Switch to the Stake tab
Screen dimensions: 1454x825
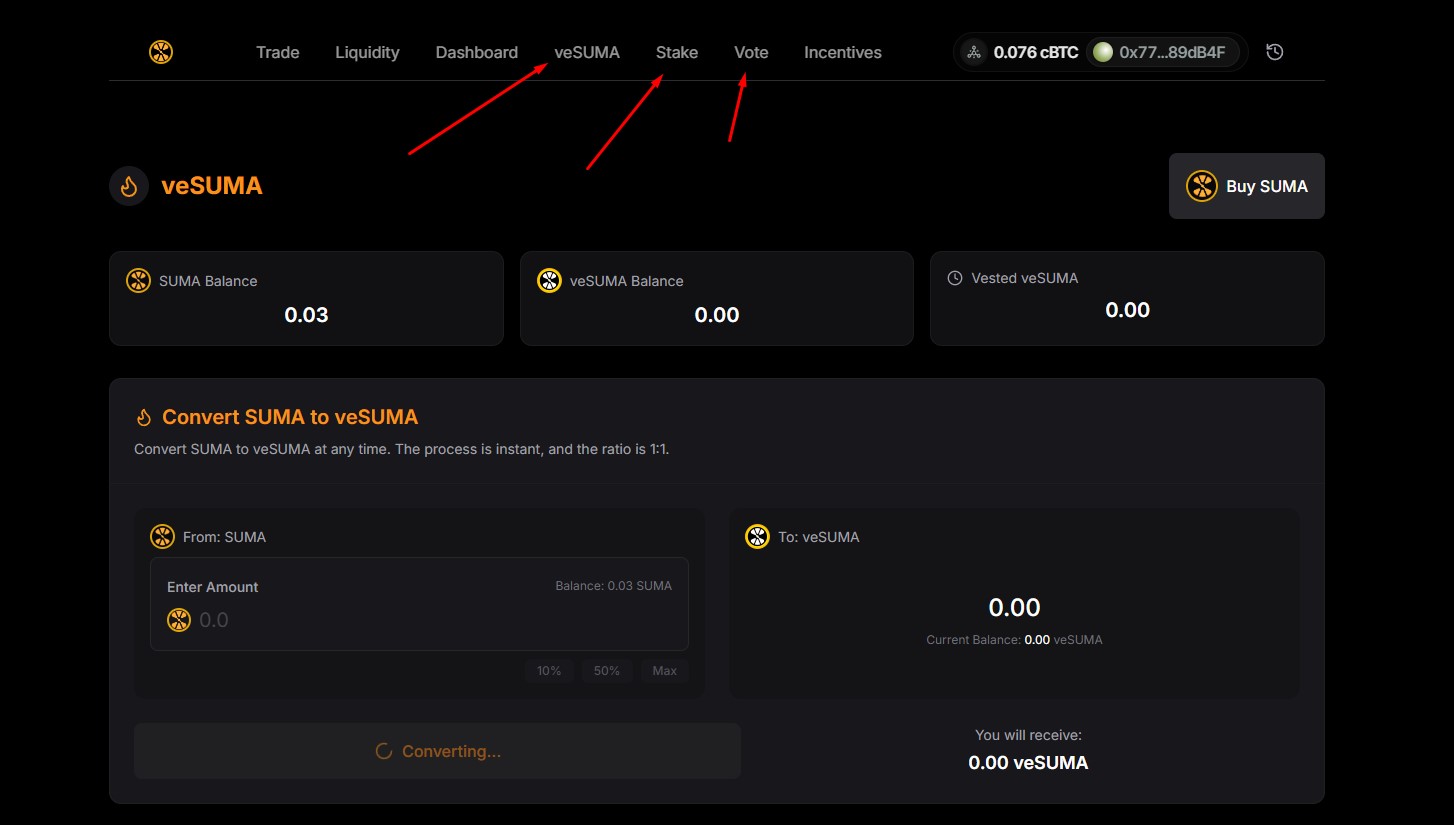677,52
